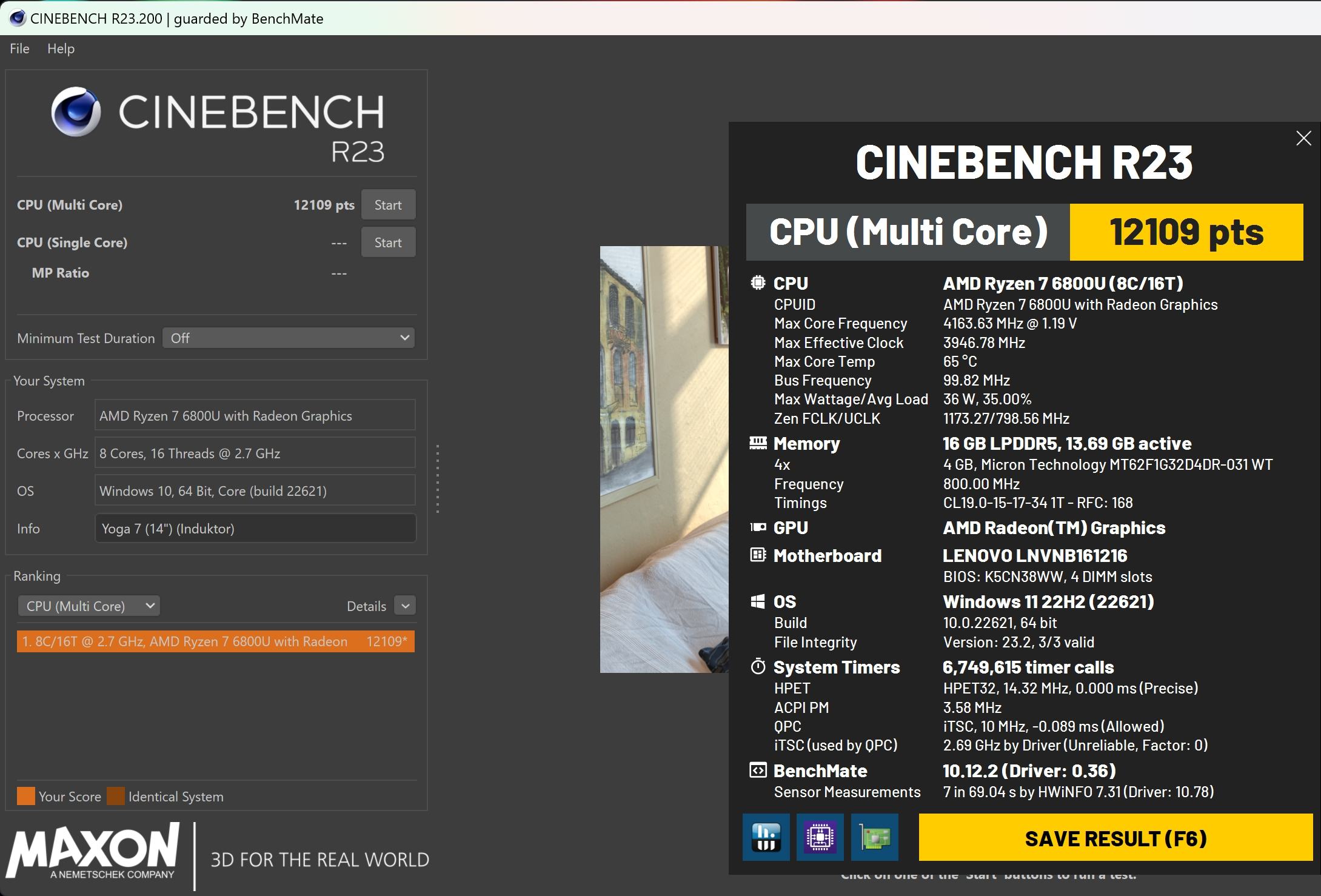Click '800.00 MHz' memory frequency value

(x=982, y=484)
